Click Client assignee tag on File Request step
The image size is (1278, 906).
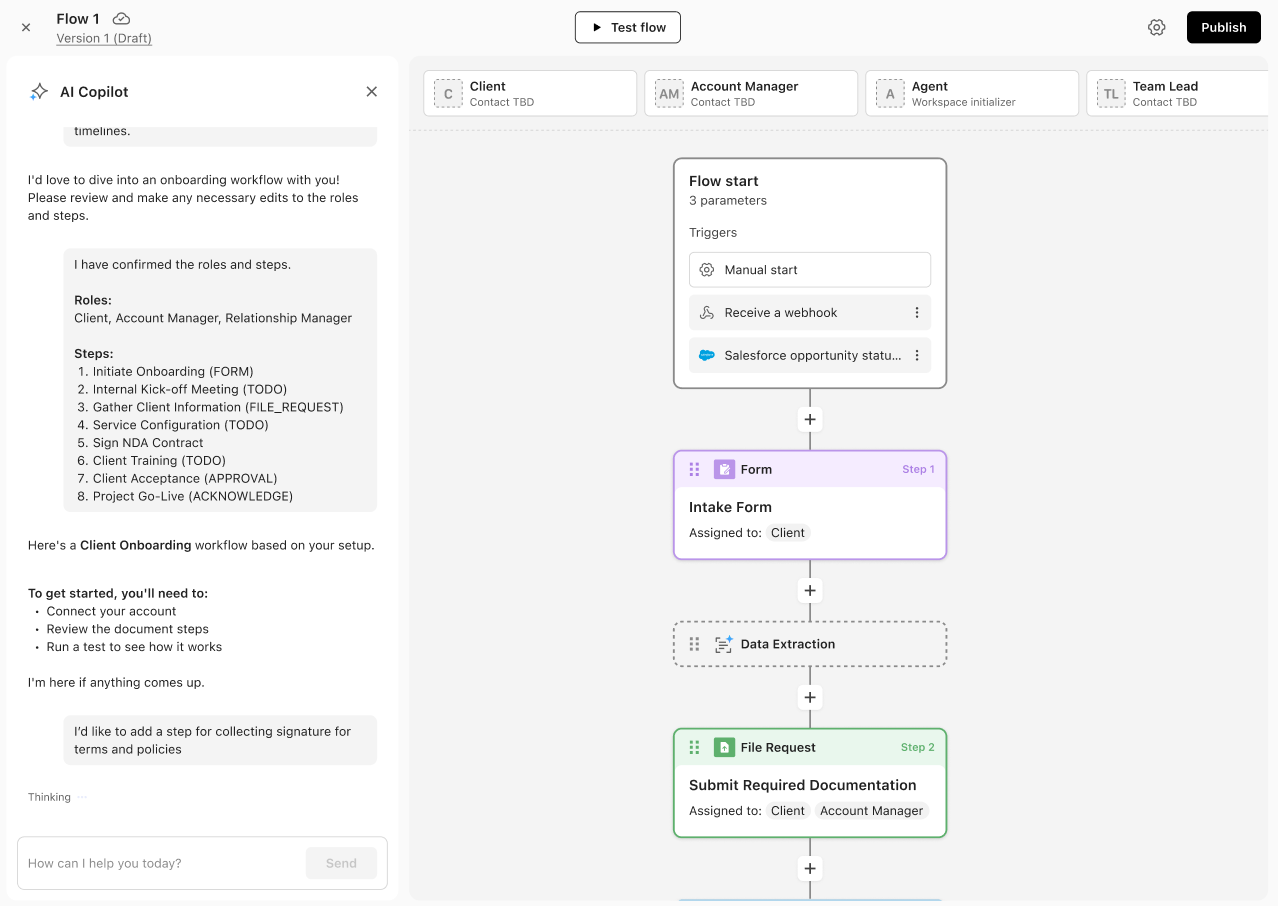(788, 811)
